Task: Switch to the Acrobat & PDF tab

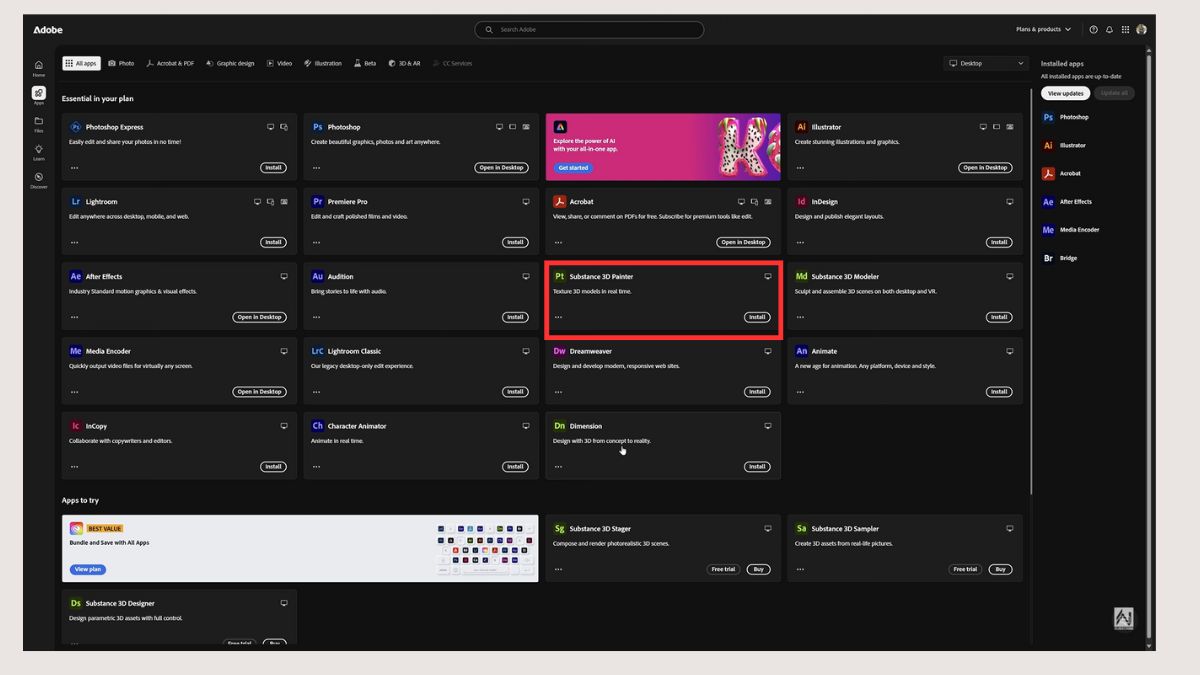Action: (170, 63)
